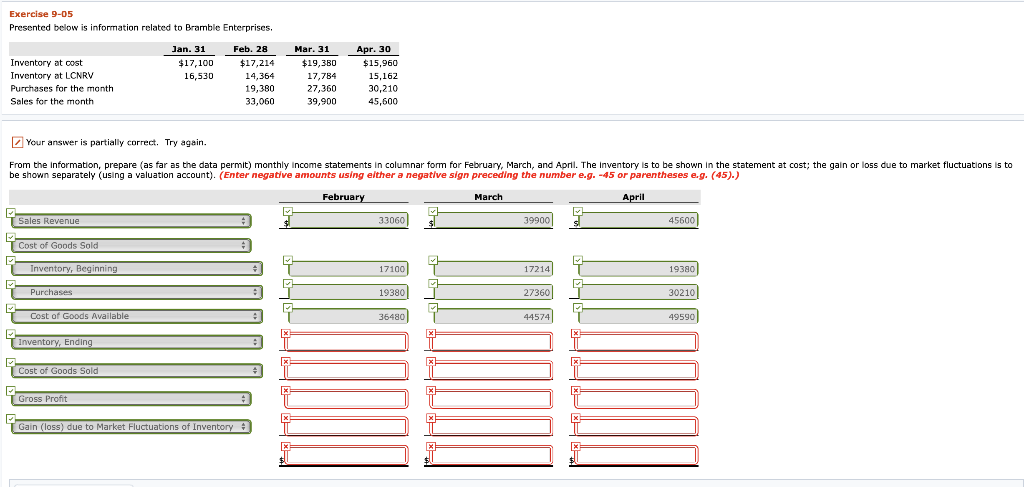Click green checkmark icon beside Sales Revenue dropdown
The image size is (1024, 487).
click(x=10, y=212)
